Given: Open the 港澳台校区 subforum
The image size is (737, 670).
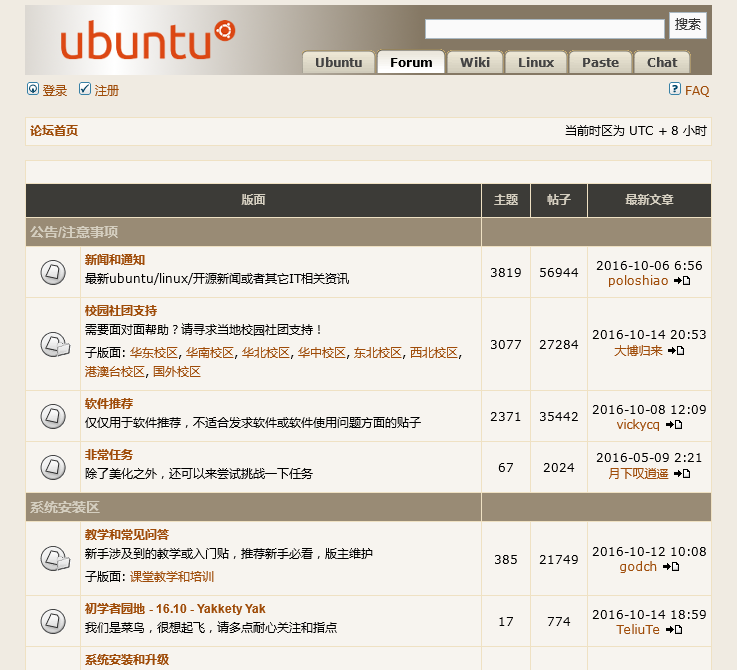Looking at the screenshot, I should coord(115,372).
